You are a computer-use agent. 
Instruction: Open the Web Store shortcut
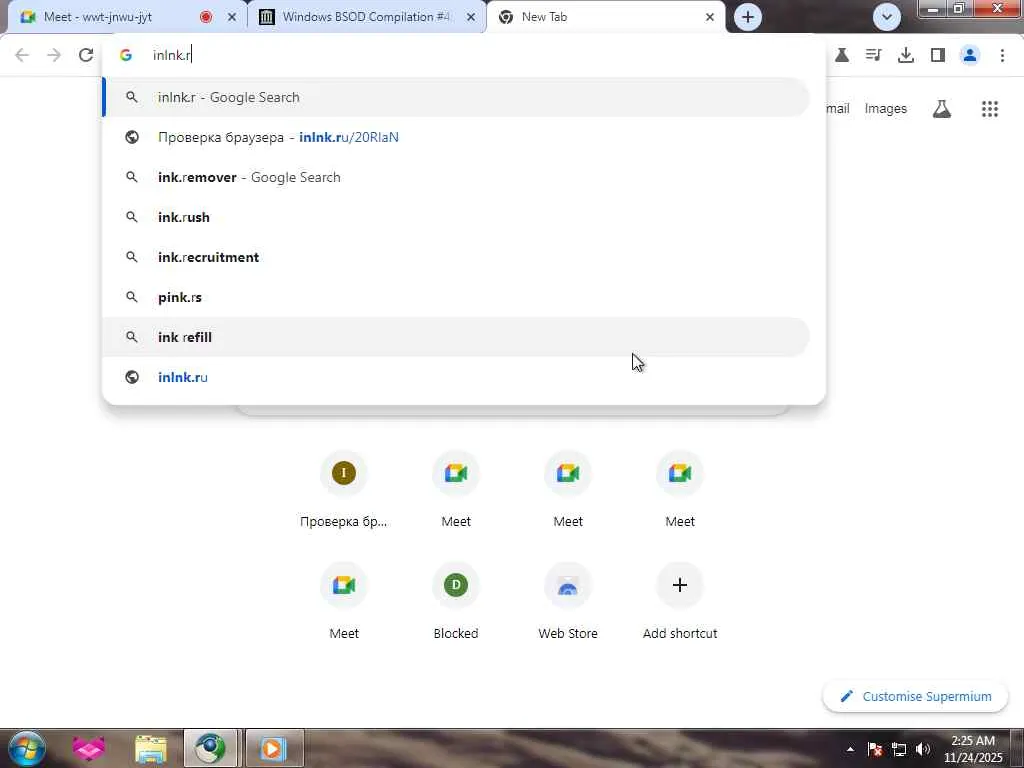568,601
